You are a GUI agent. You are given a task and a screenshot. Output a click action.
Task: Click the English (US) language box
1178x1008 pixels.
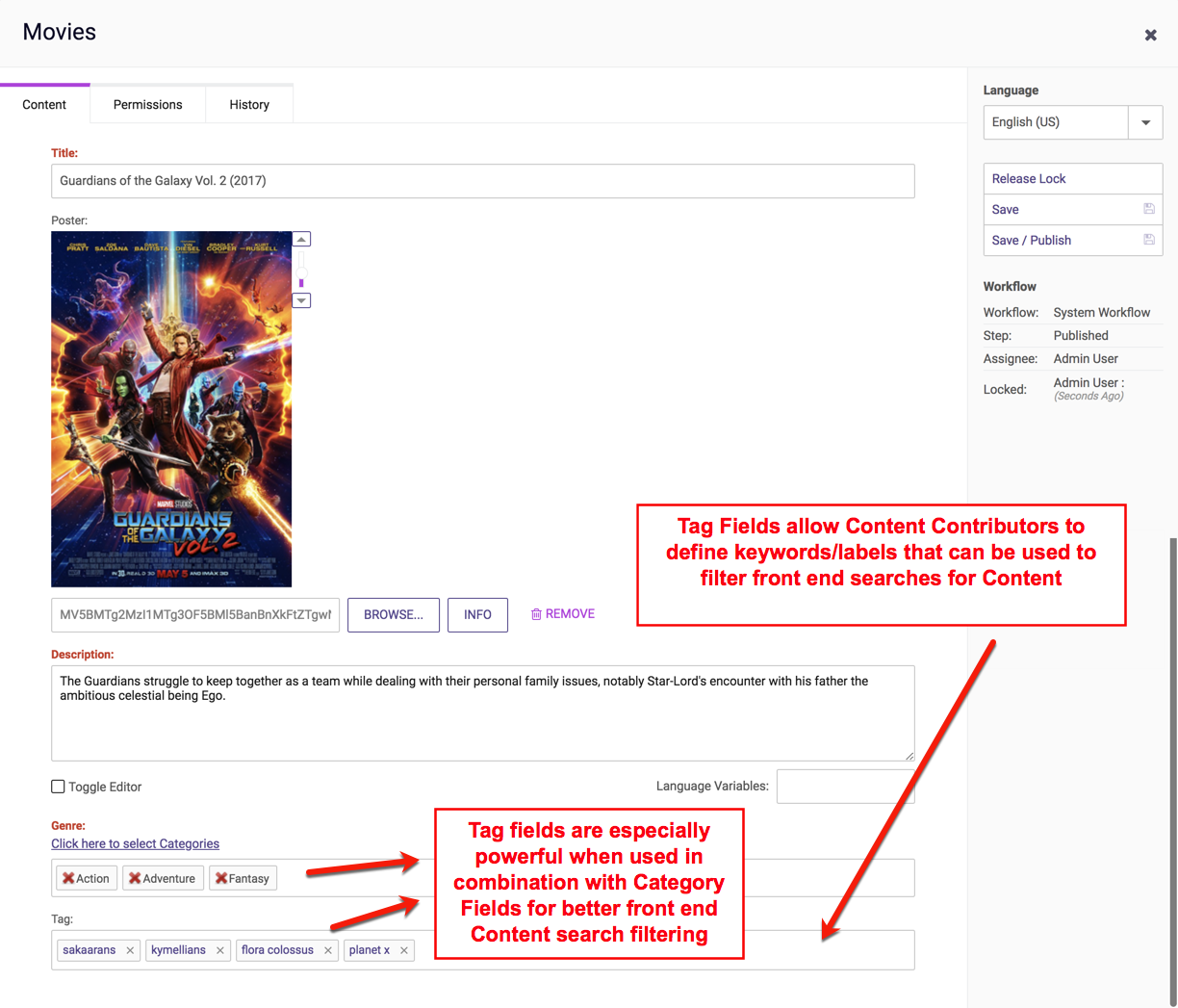tap(1056, 122)
